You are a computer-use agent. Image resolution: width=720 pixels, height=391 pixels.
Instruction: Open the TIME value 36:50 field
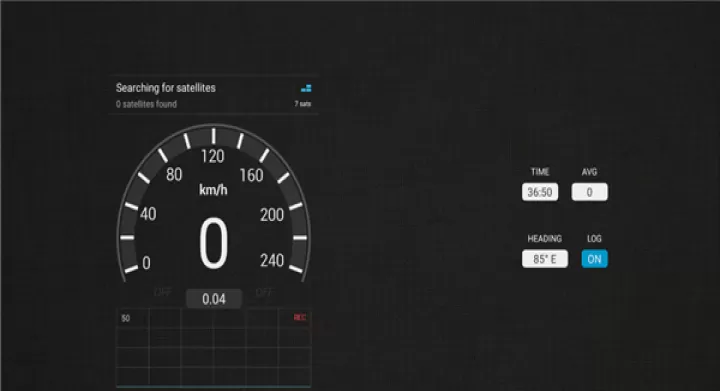click(x=540, y=192)
